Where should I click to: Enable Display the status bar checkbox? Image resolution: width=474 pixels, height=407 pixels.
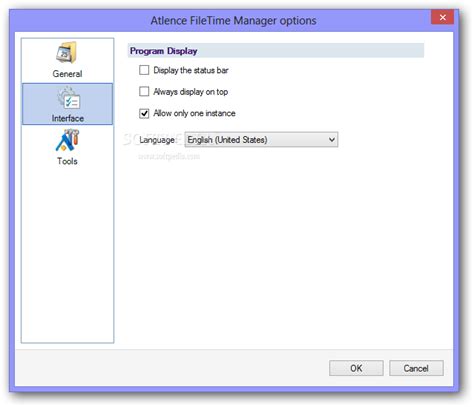click(x=144, y=70)
